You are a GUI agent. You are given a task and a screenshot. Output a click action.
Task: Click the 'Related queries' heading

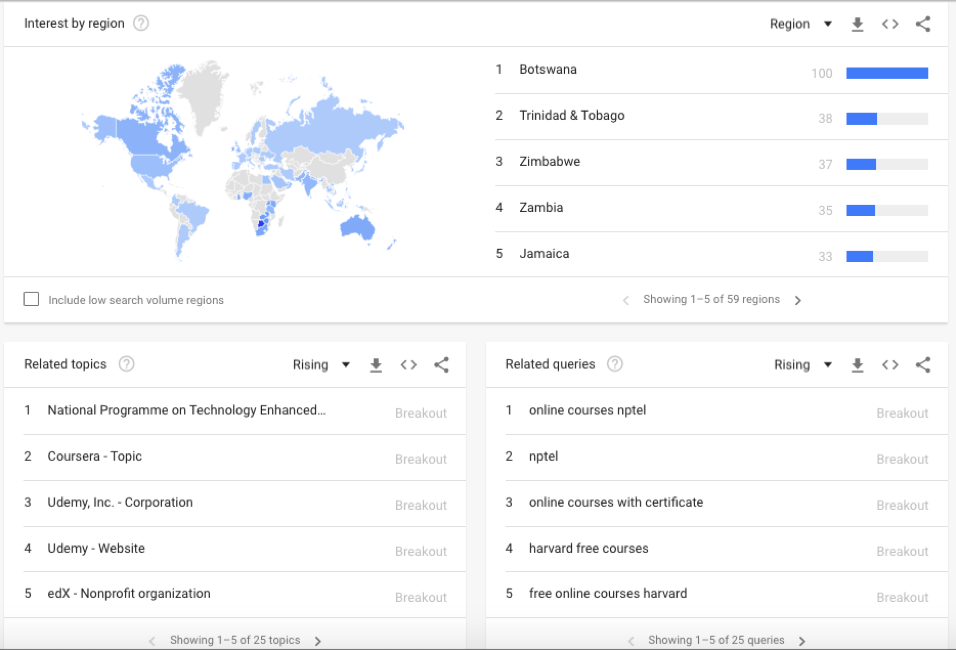coord(550,364)
